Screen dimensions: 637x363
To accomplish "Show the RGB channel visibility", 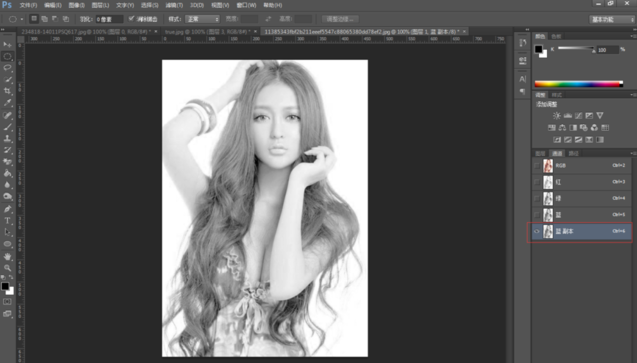I will click(537, 166).
